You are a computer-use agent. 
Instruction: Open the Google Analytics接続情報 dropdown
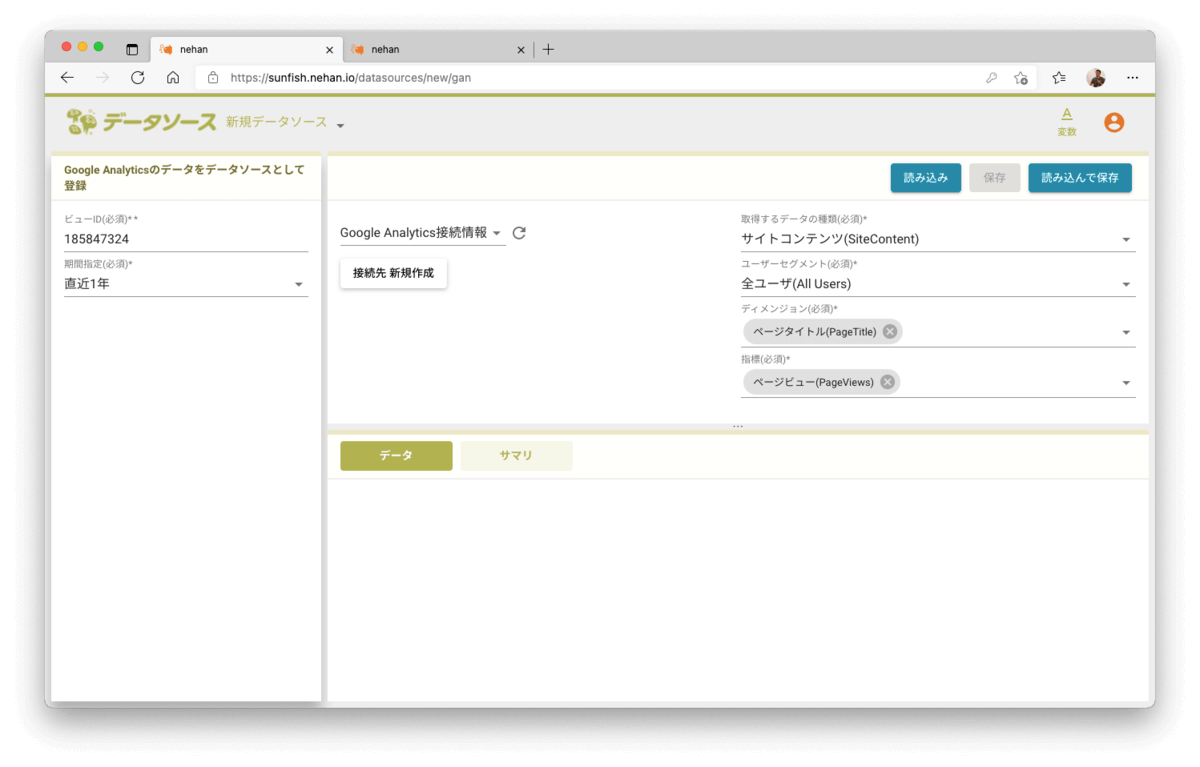[x=422, y=233]
